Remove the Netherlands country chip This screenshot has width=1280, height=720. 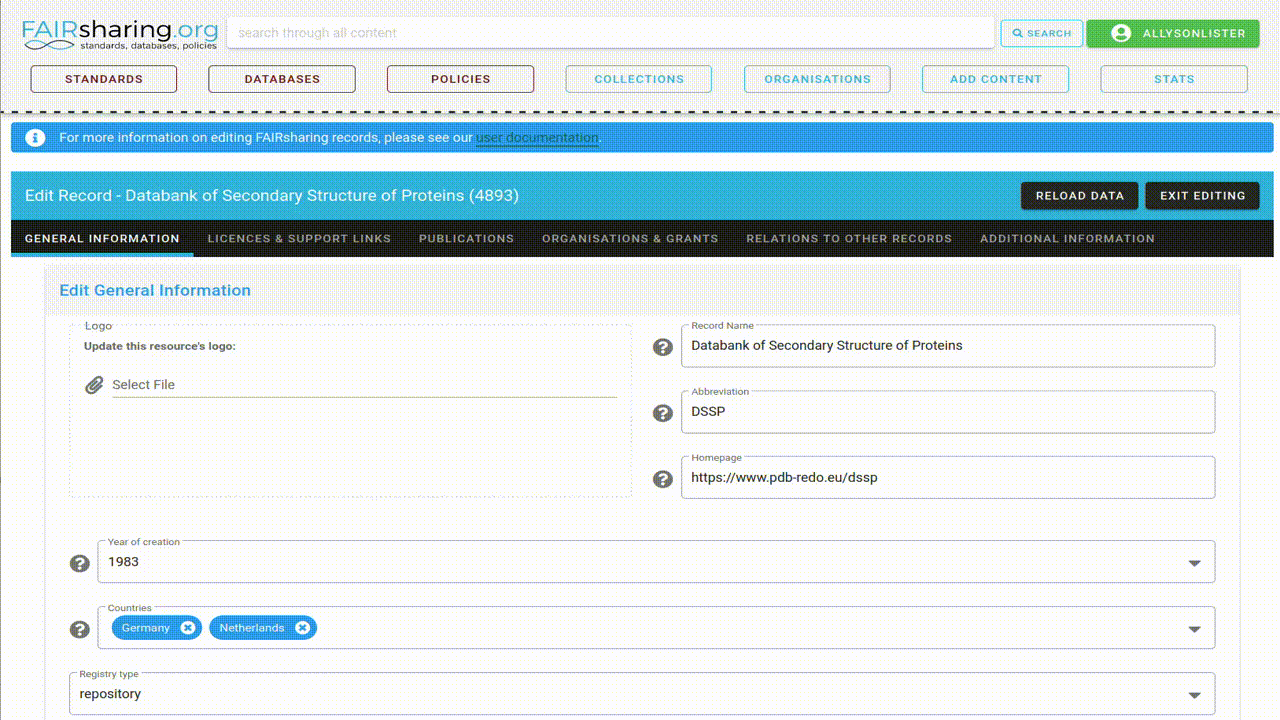tap(302, 628)
